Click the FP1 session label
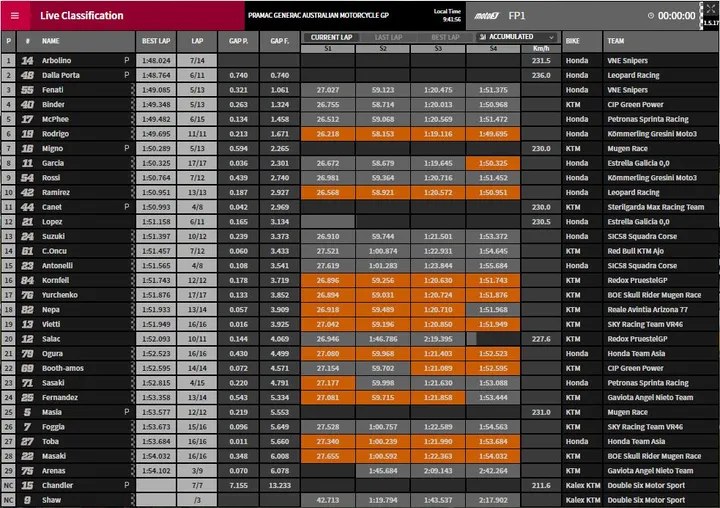 click(517, 16)
